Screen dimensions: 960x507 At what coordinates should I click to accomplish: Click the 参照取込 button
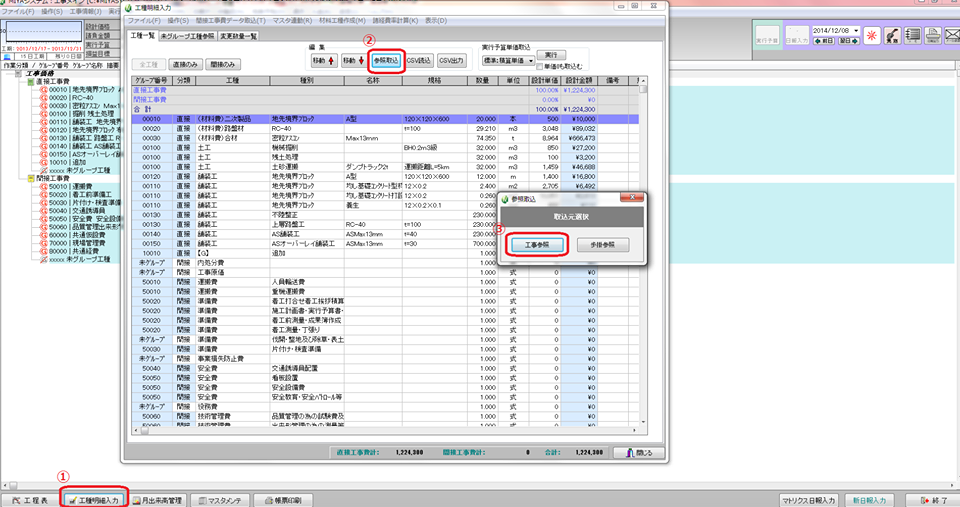386,61
